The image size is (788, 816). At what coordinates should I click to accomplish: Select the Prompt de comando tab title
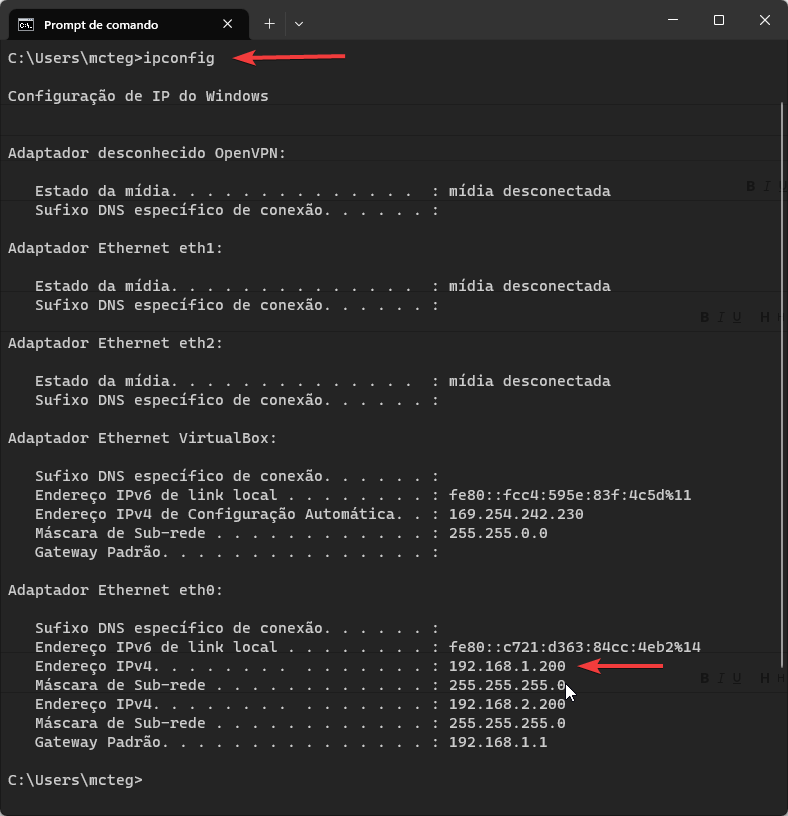pos(100,24)
